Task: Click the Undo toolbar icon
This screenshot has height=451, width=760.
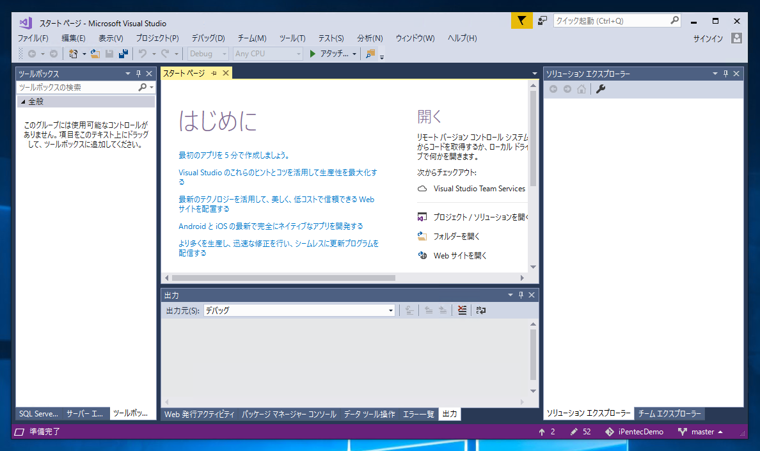Action: [x=142, y=54]
